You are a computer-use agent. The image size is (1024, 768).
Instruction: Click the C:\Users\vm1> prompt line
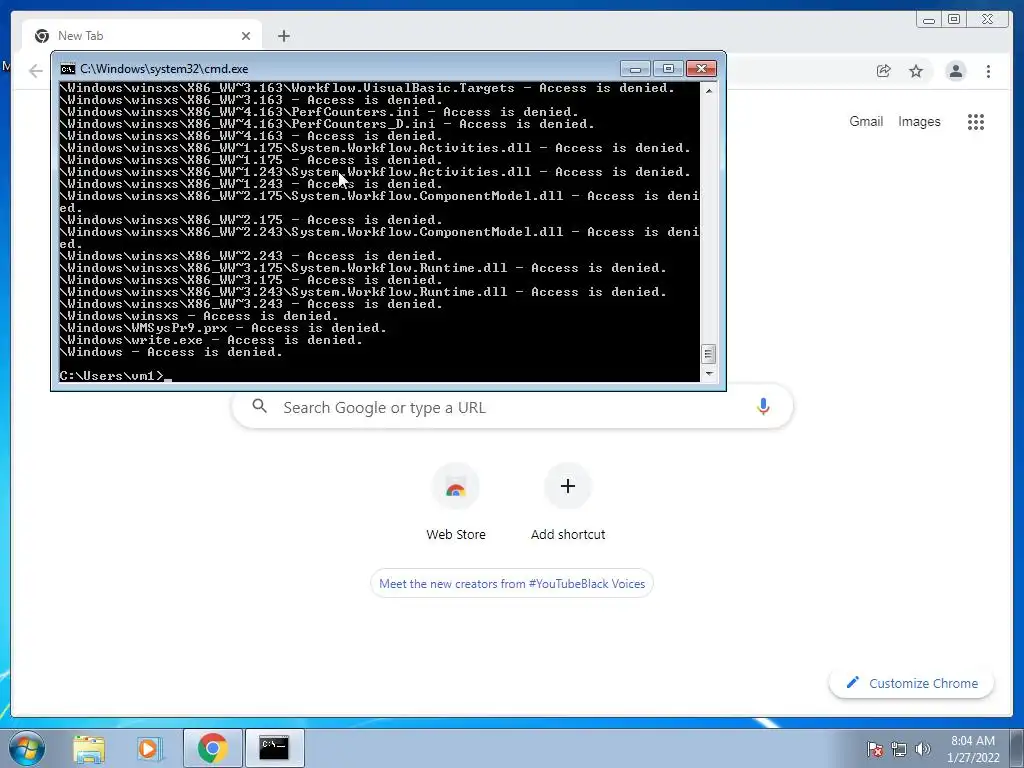point(116,376)
